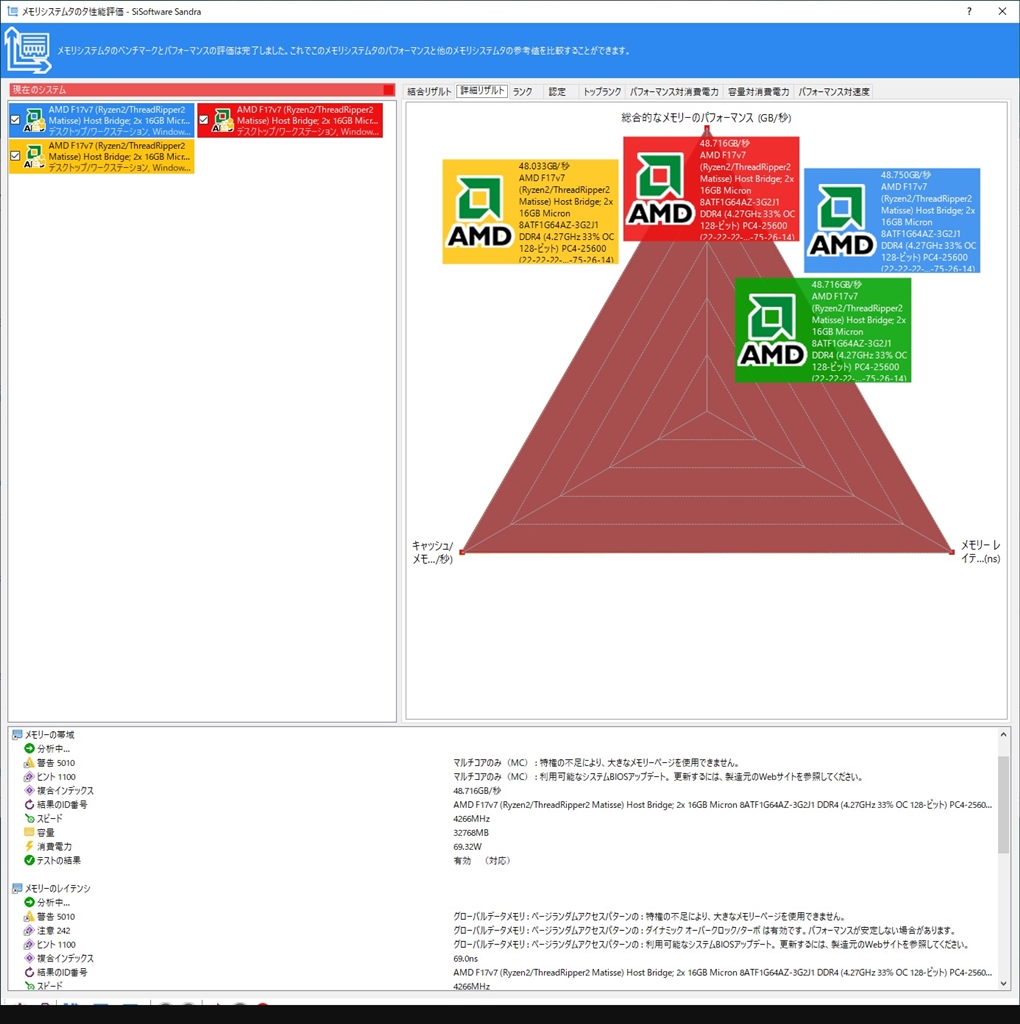The image size is (1020, 1024).
Task: Click the AMD logo in the blue 48.750GB/秒 card
Action: coord(841,220)
